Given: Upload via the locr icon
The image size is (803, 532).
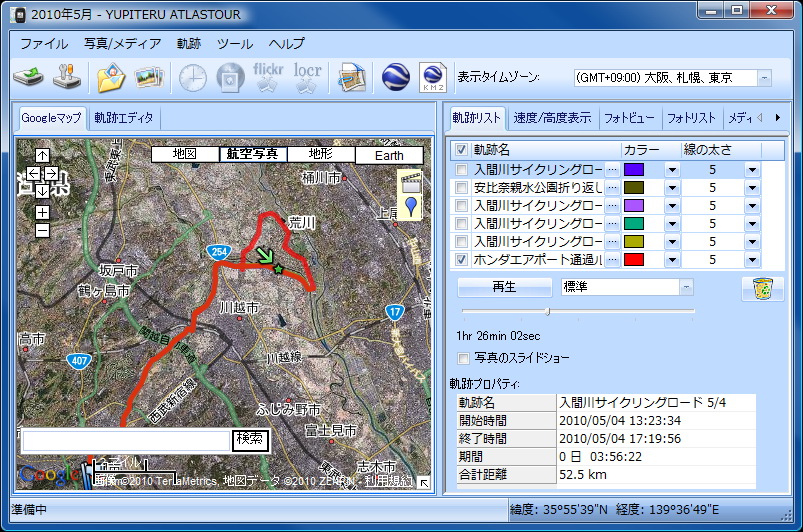Looking at the screenshot, I should pyautogui.click(x=307, y=78).
